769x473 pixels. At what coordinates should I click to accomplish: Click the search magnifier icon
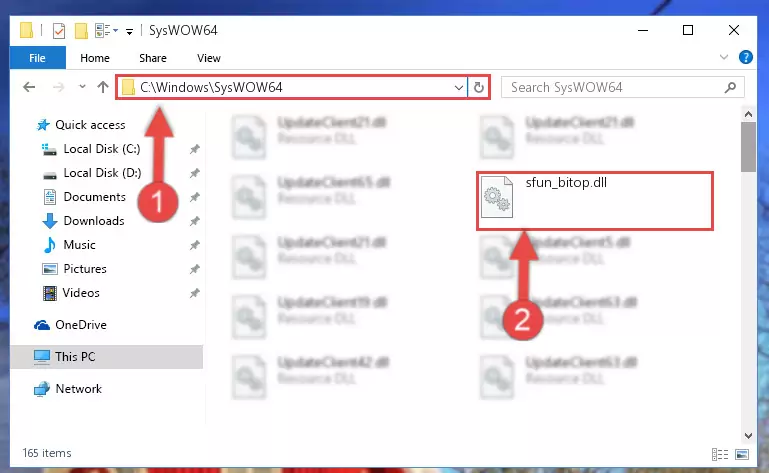point(730,87)
